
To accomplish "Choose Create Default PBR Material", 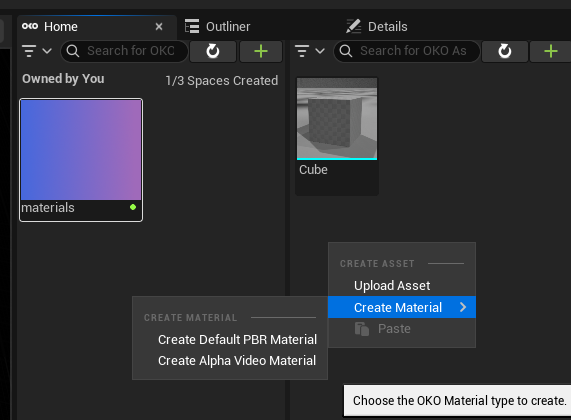I will [x=230, y=339].
